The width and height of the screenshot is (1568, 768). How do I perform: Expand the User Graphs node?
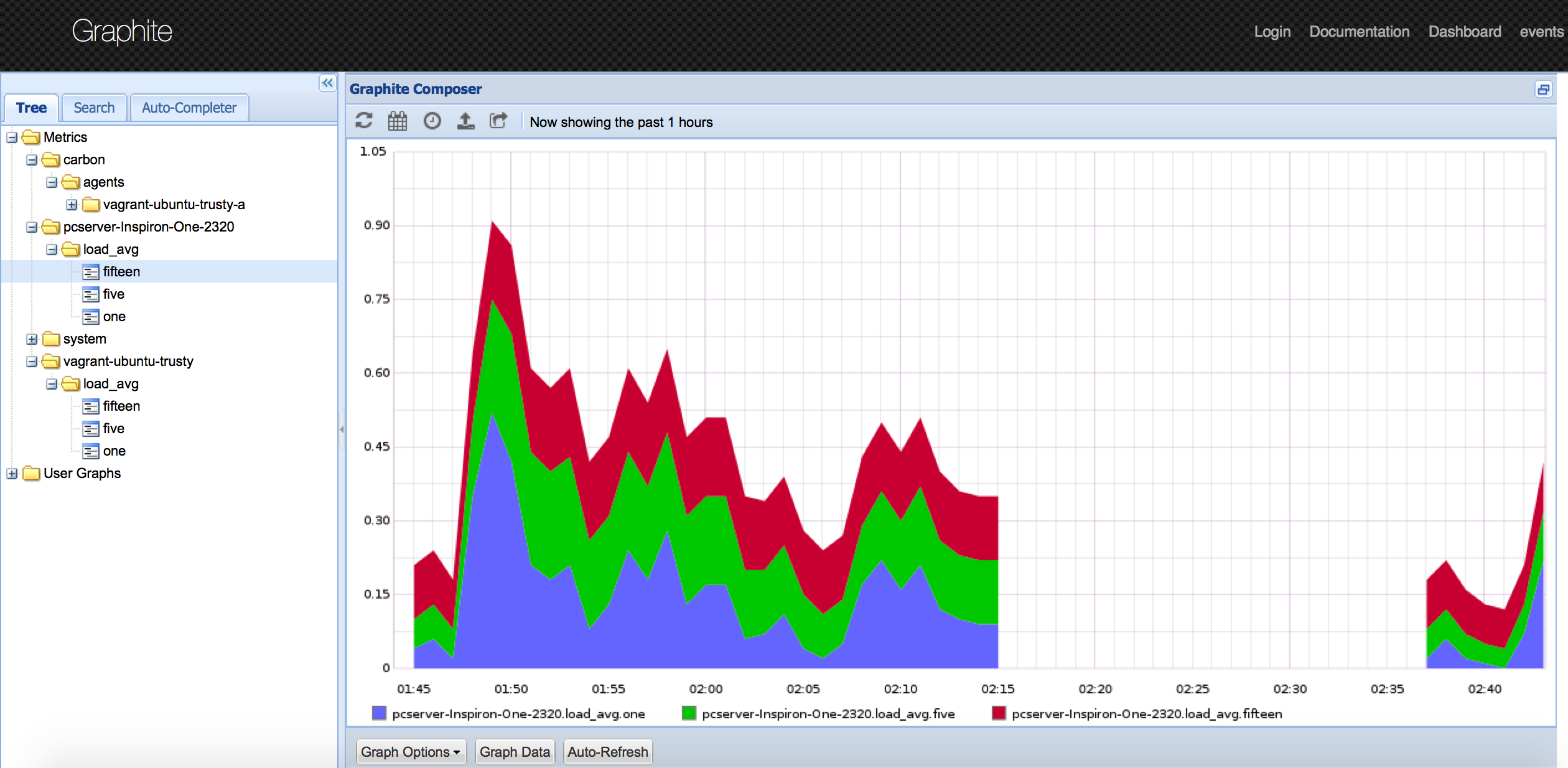(12, 474)
